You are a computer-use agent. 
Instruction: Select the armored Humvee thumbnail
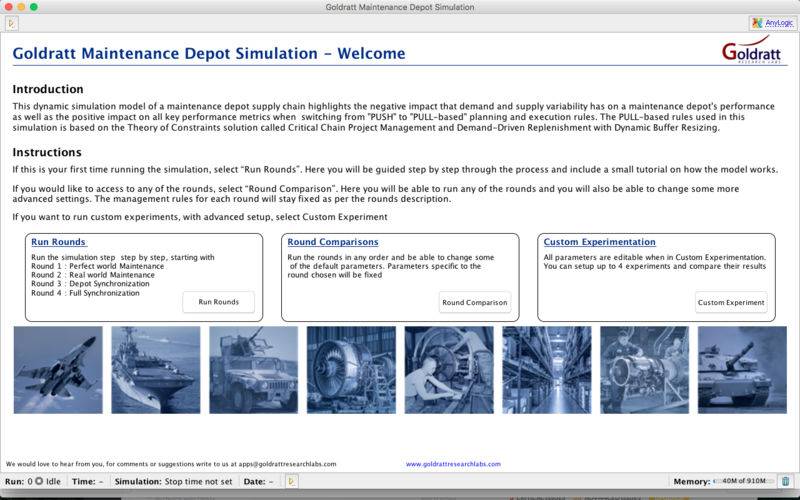[x=254, y=370]
